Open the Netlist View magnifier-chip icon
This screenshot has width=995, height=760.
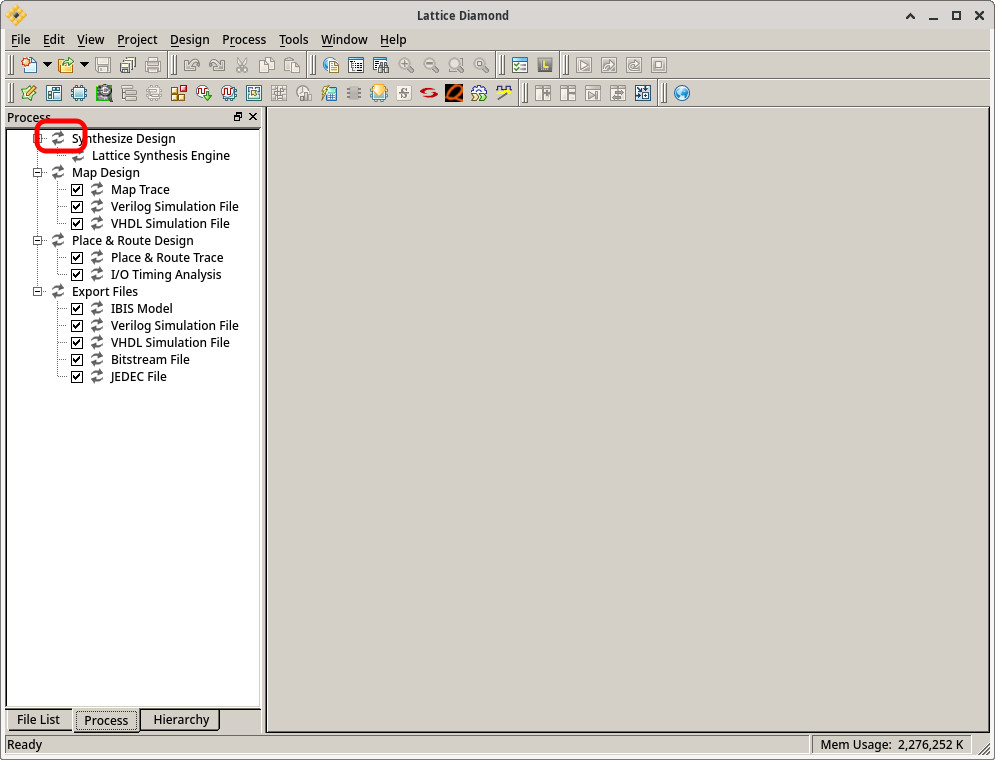(x=104, y=93)
